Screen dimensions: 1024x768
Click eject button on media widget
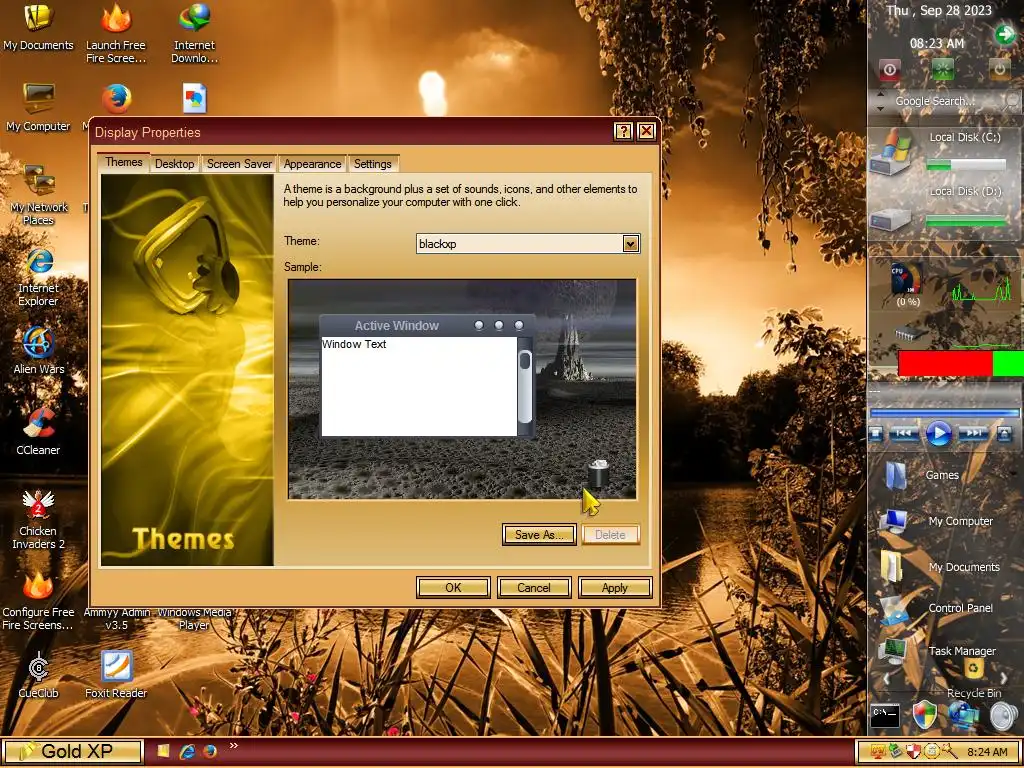pyautogui.click(x=1004, y=433)
